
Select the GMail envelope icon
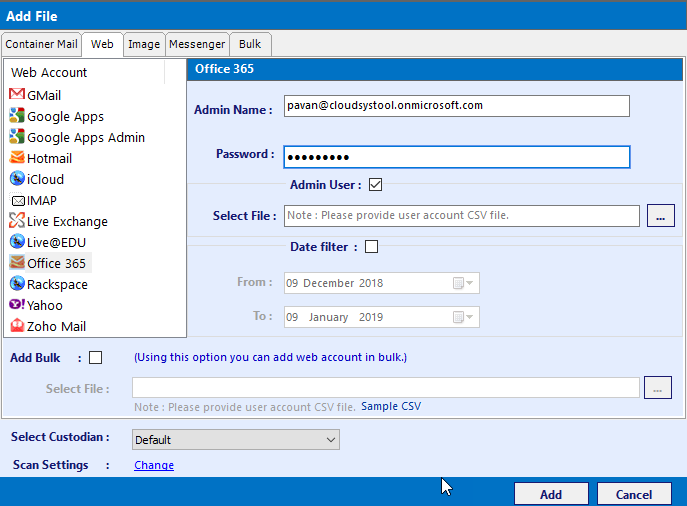[17, 94]
